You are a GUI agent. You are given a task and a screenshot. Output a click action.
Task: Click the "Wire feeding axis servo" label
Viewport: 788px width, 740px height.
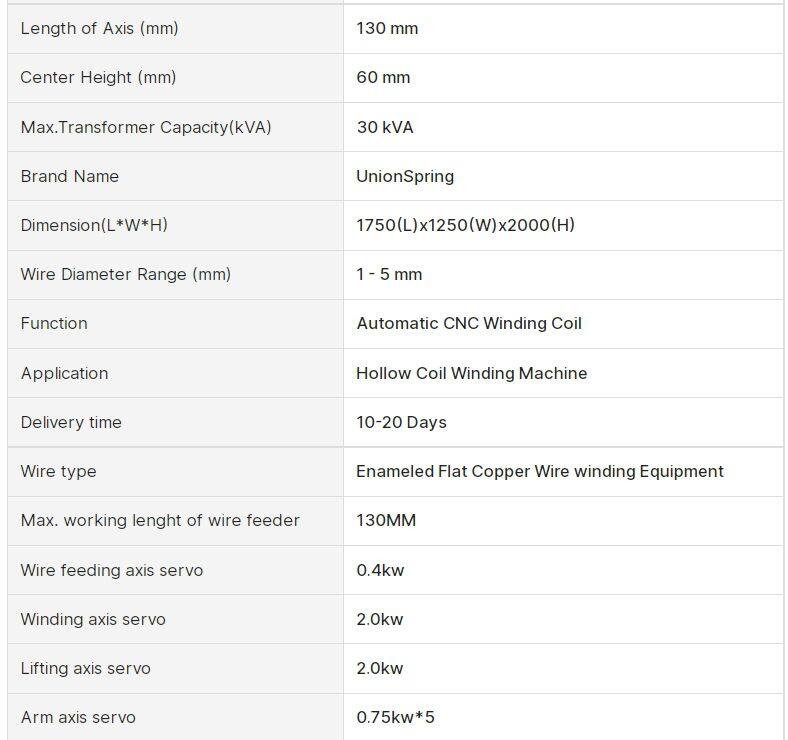(112, 570)
